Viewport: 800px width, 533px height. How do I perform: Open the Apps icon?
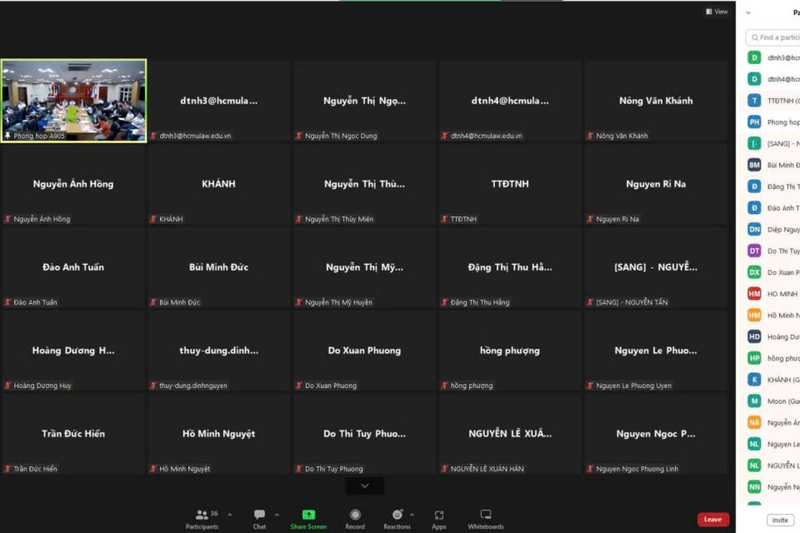tap(439, 514)
